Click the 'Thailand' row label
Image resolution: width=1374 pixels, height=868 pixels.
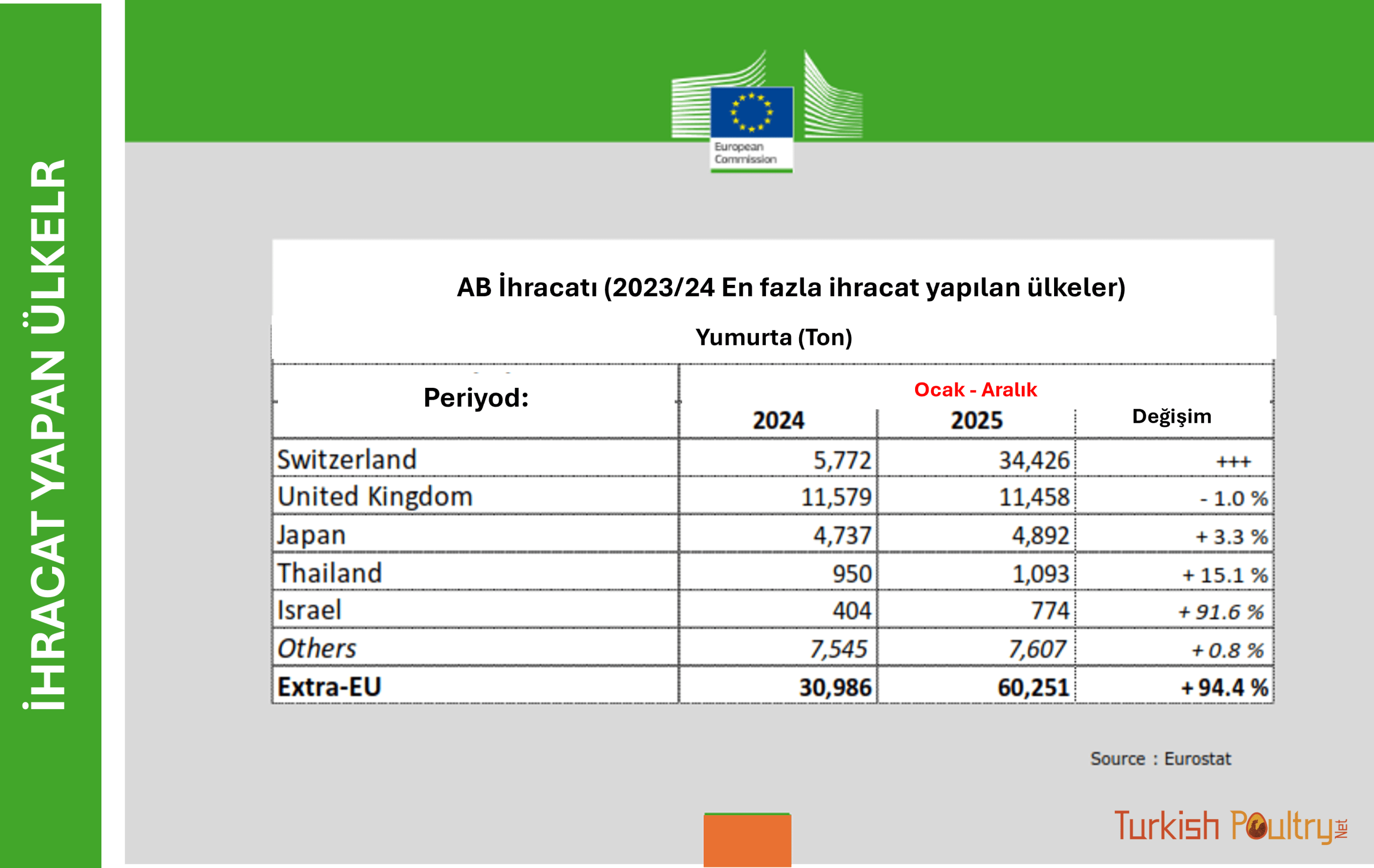click(329, 572)
